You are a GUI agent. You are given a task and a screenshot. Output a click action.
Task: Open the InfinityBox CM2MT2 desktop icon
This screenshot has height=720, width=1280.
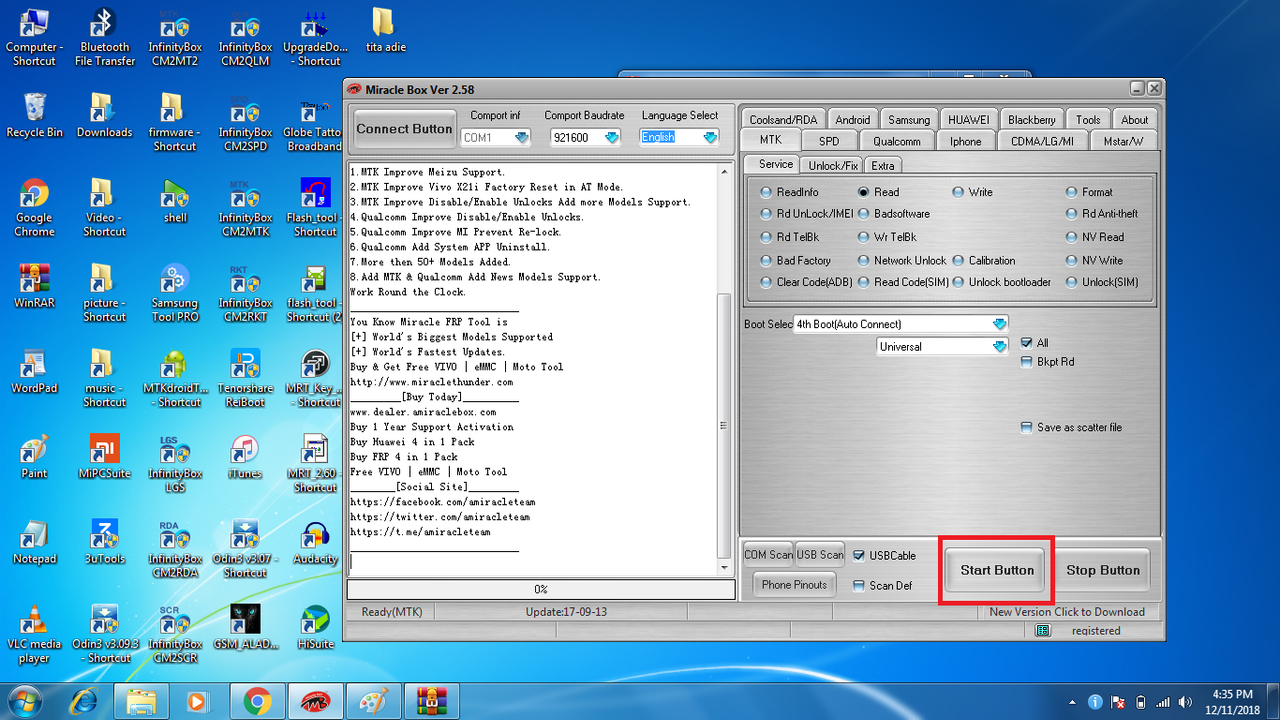point(174,38)
